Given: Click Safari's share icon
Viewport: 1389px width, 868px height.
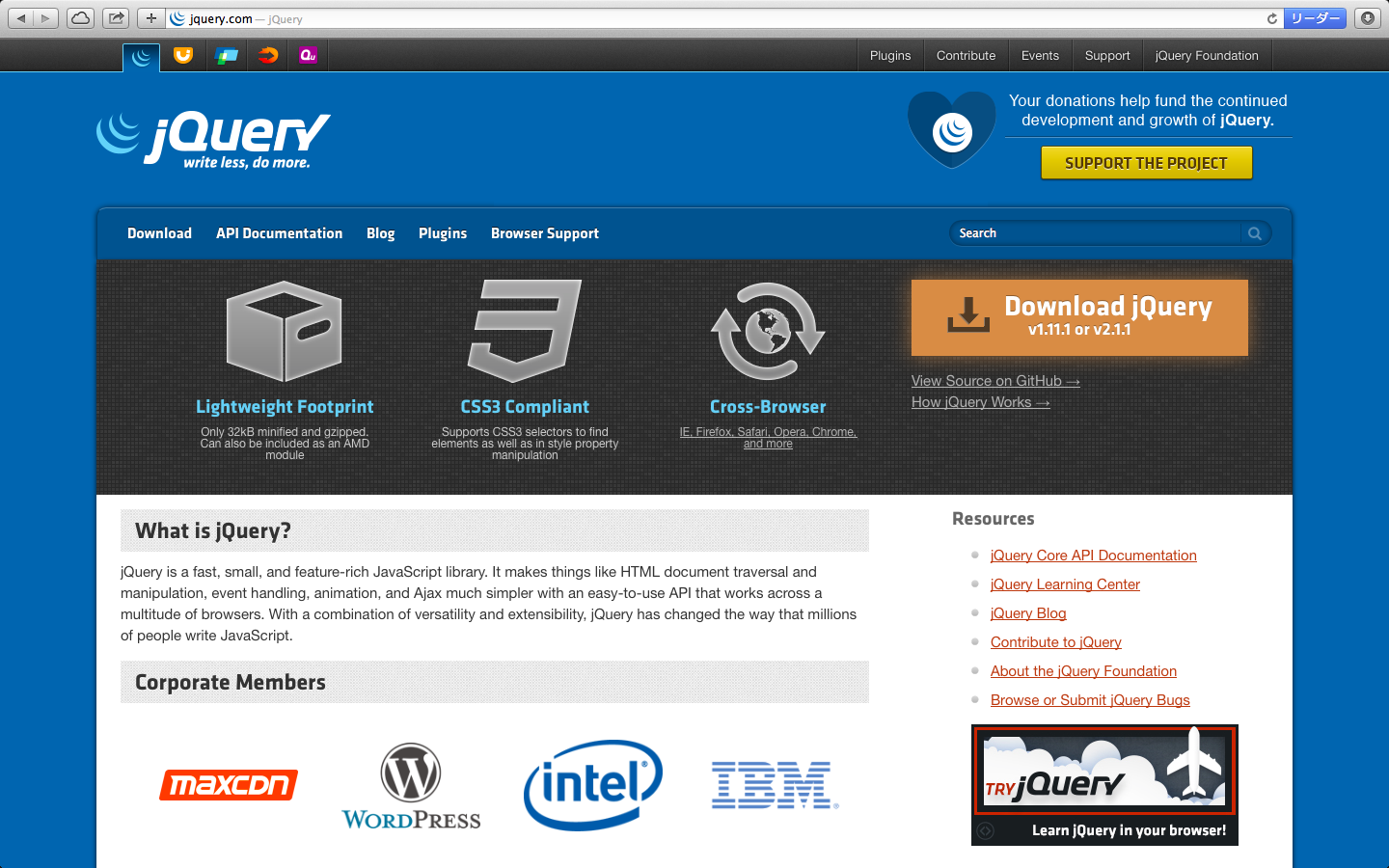Looking at the screenshot, I should (x=116, y=18).
